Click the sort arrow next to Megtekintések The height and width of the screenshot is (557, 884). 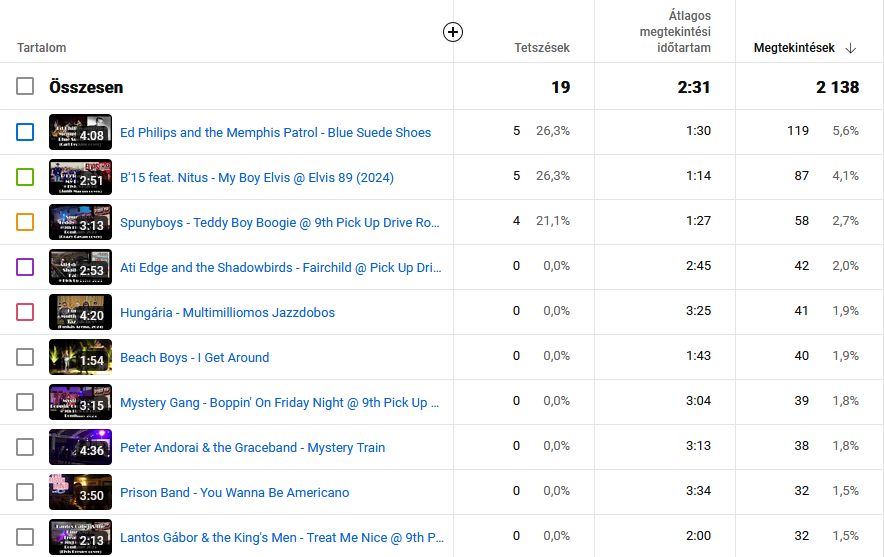tap(851, 48)
